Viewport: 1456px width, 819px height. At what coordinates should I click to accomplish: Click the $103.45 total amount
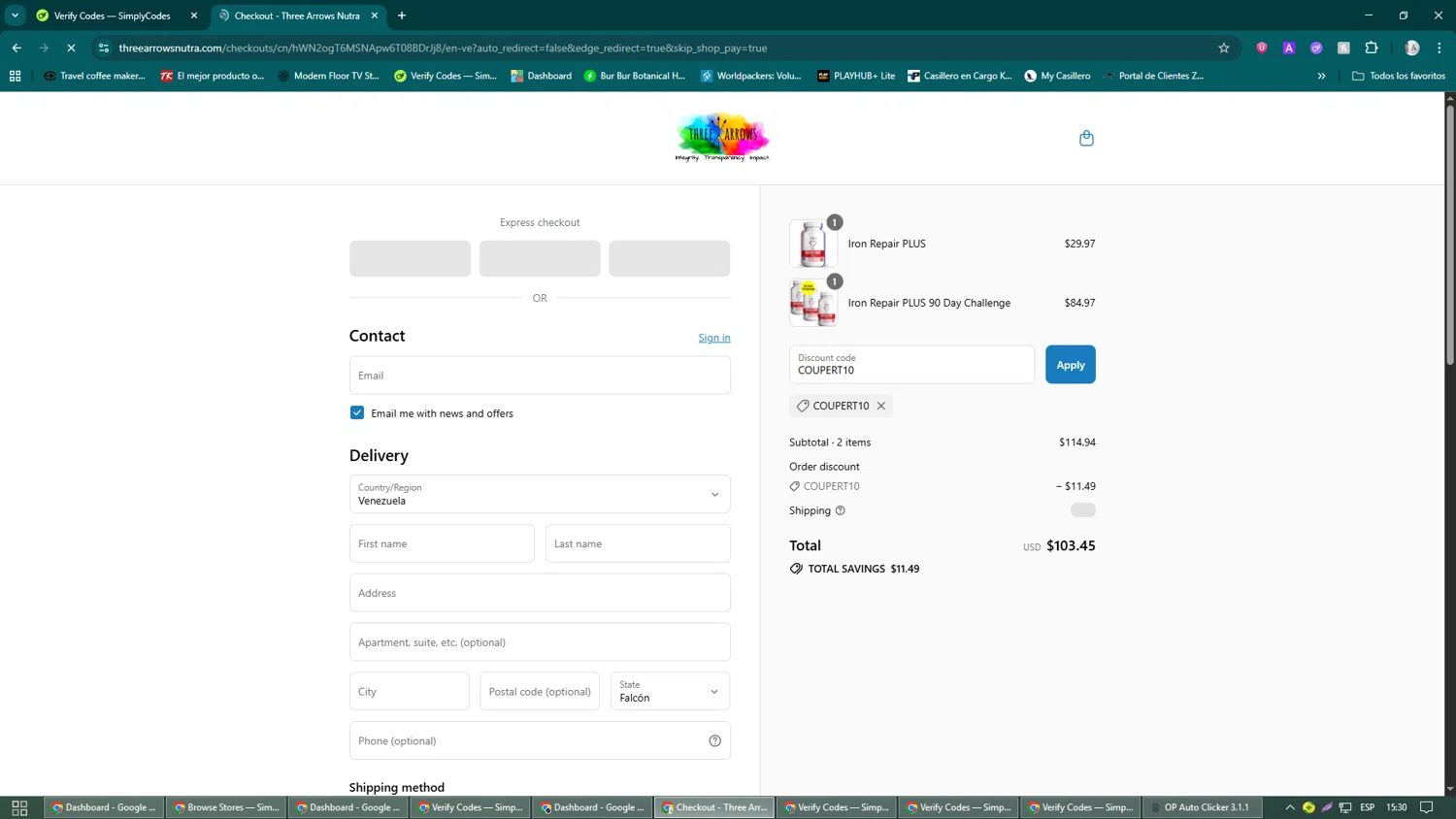click(x=1071, y=545)
